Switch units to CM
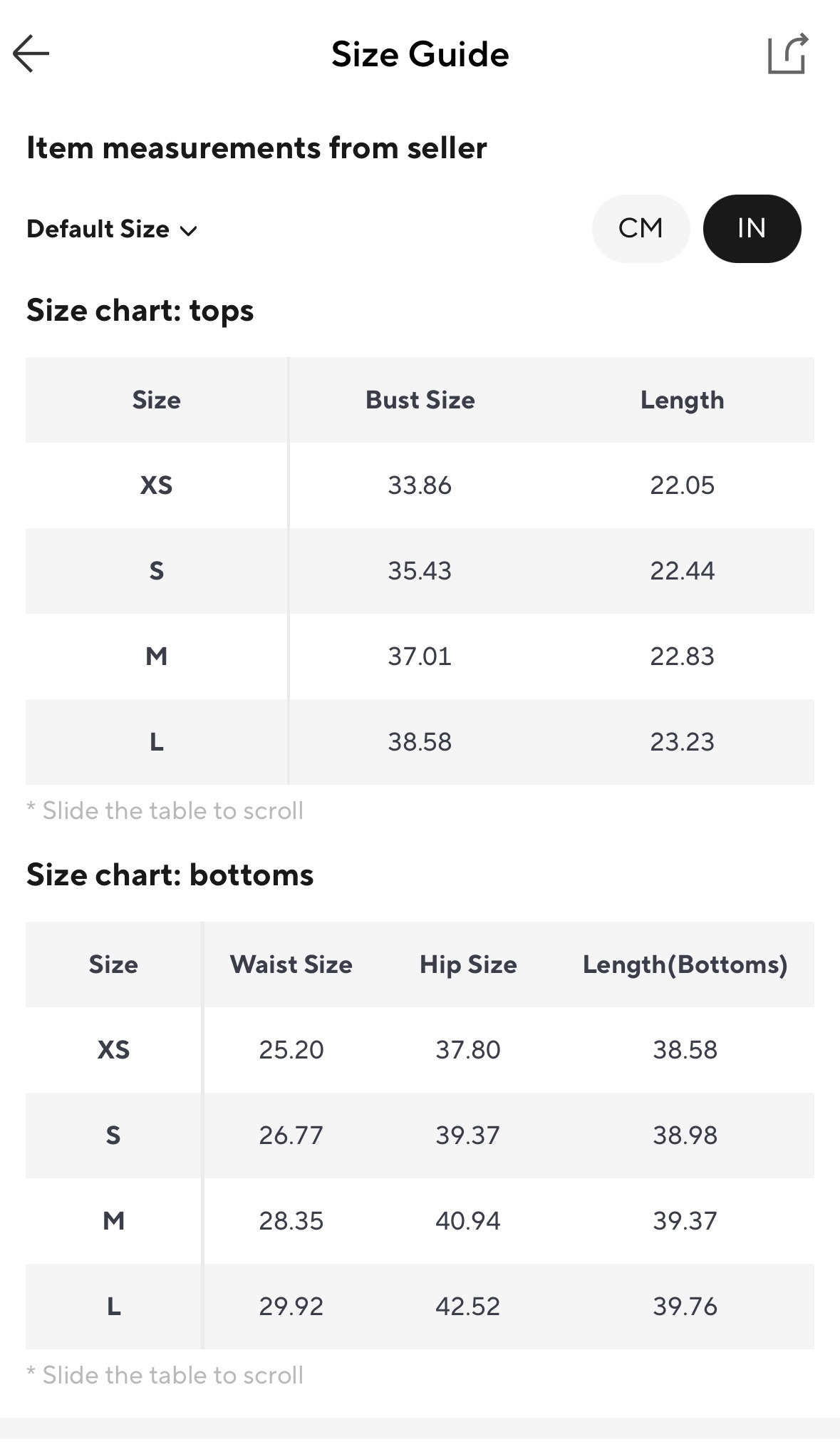Viewport: 840px width, 1442px height. 641,229
